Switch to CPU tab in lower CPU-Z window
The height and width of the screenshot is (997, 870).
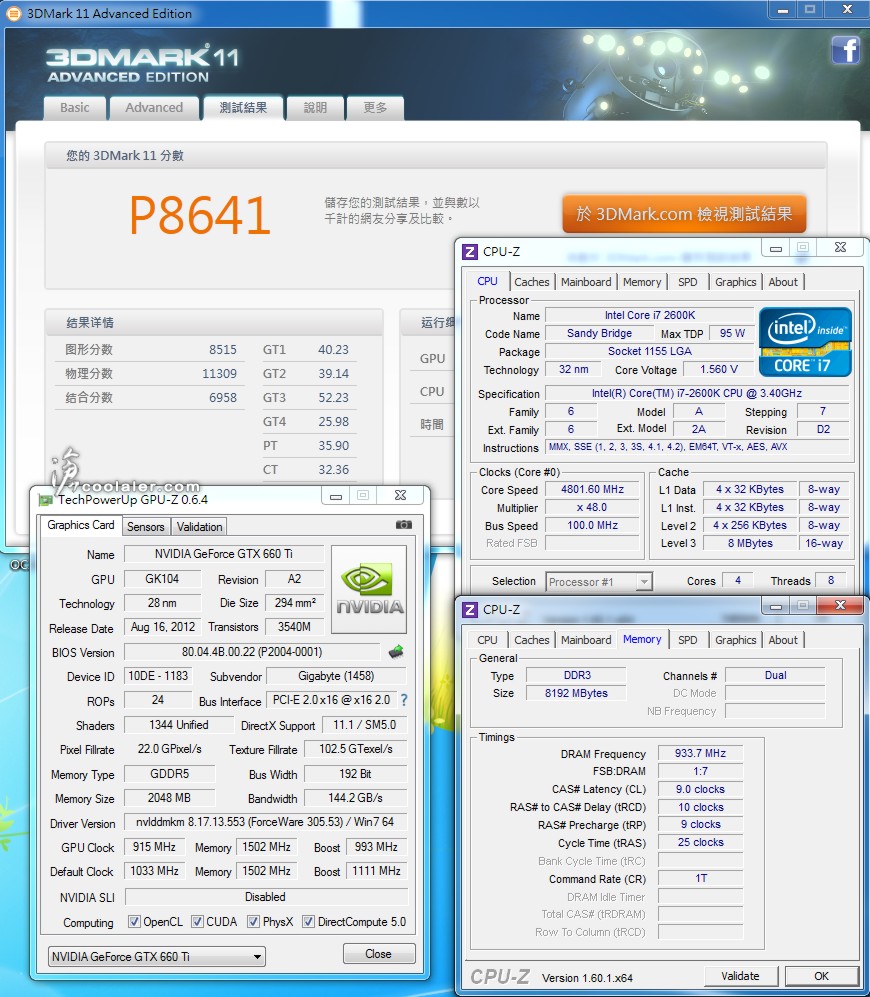click(487, 640)
